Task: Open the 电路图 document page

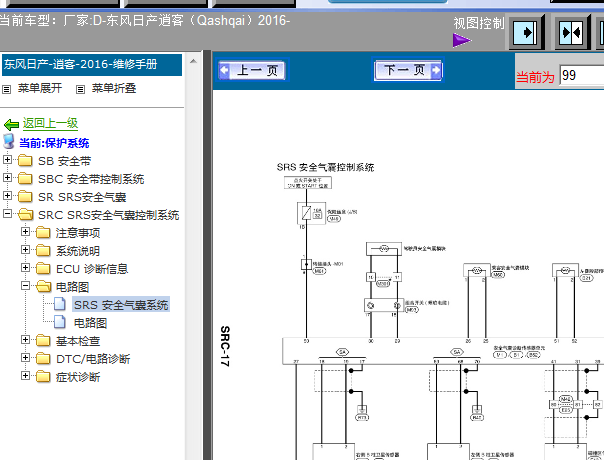Action: click(90, 323)
